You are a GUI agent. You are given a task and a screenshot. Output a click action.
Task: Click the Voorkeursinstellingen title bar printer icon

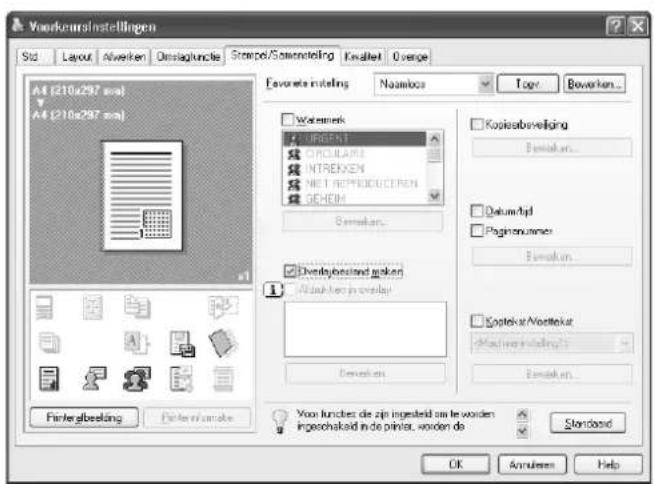[17, 25]
